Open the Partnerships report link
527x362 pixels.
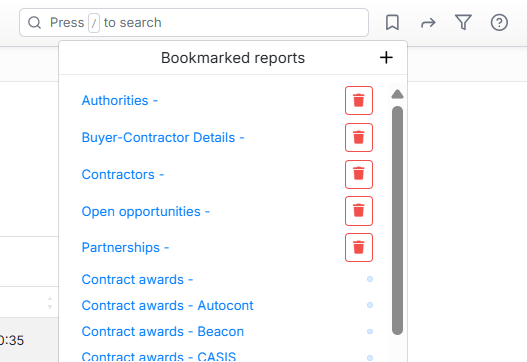tap(125, 247)
